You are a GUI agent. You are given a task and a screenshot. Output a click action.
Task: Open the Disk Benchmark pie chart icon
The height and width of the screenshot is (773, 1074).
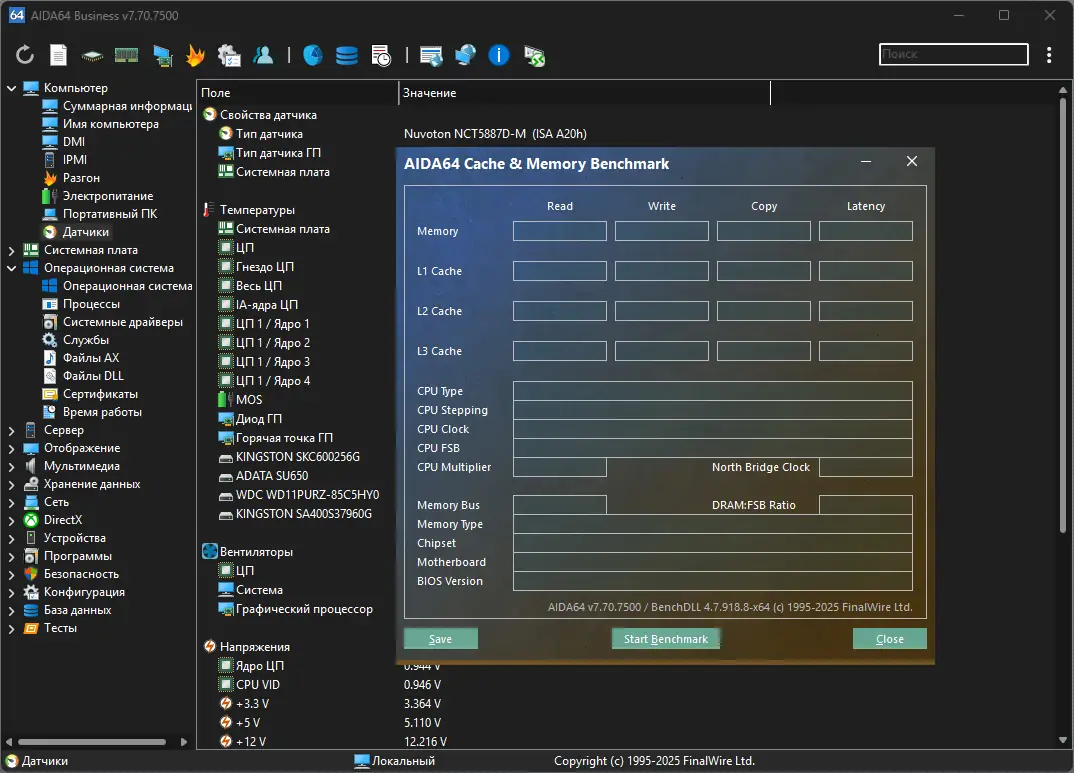tap(312, 55)
